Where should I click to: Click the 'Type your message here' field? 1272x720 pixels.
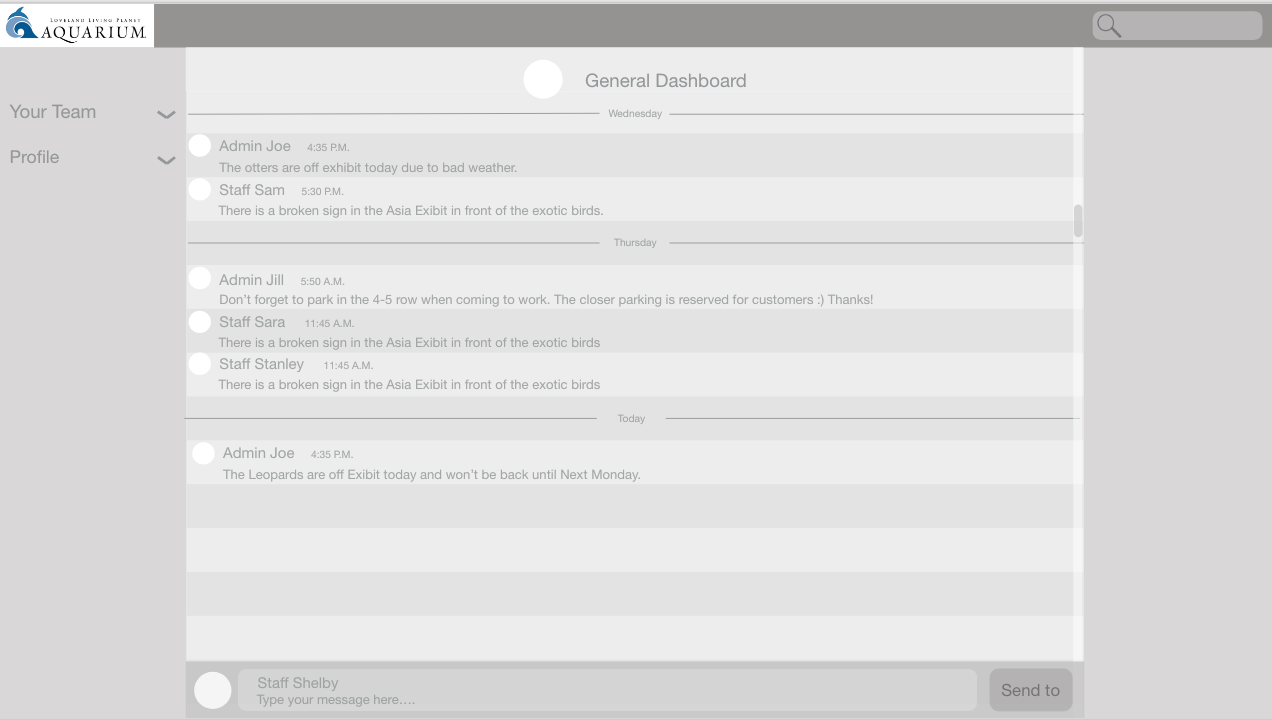[607, 690]
